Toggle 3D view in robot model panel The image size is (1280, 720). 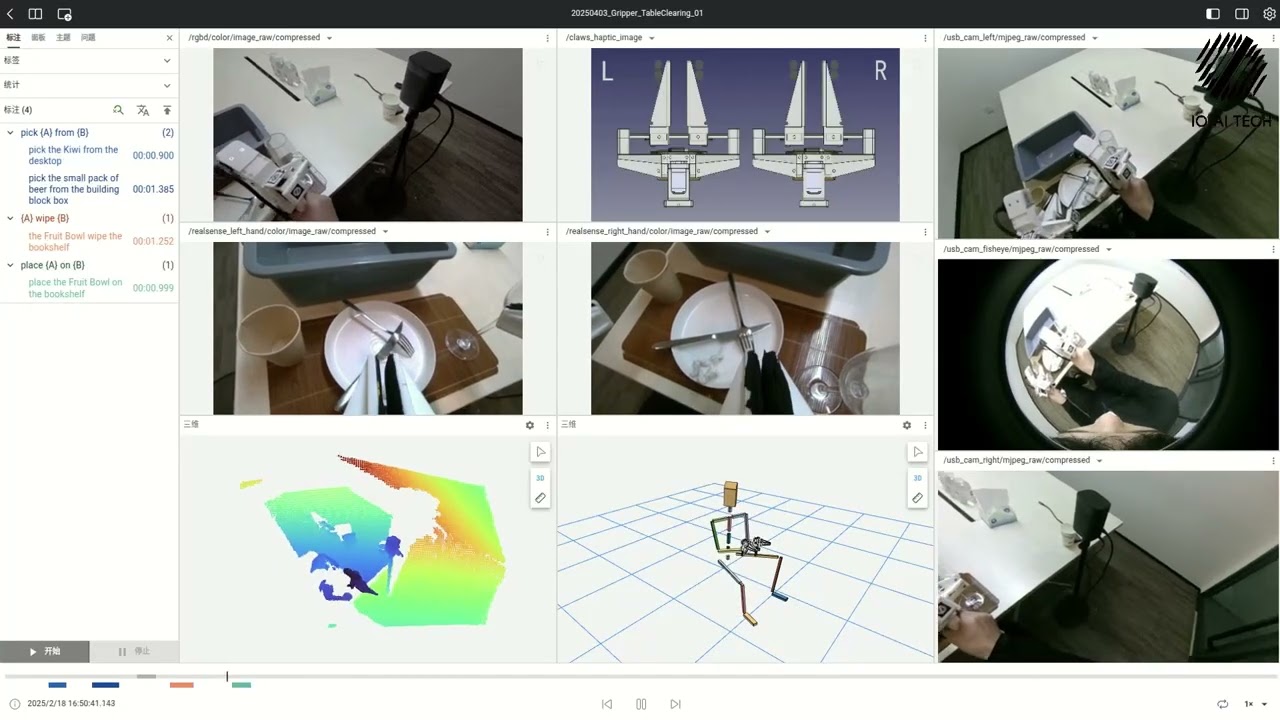917,478
